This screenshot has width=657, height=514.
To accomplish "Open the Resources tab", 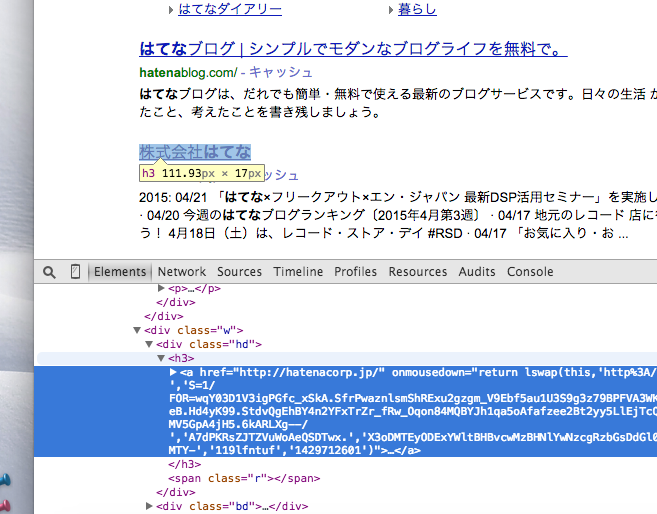I will [x=418, y=271].
